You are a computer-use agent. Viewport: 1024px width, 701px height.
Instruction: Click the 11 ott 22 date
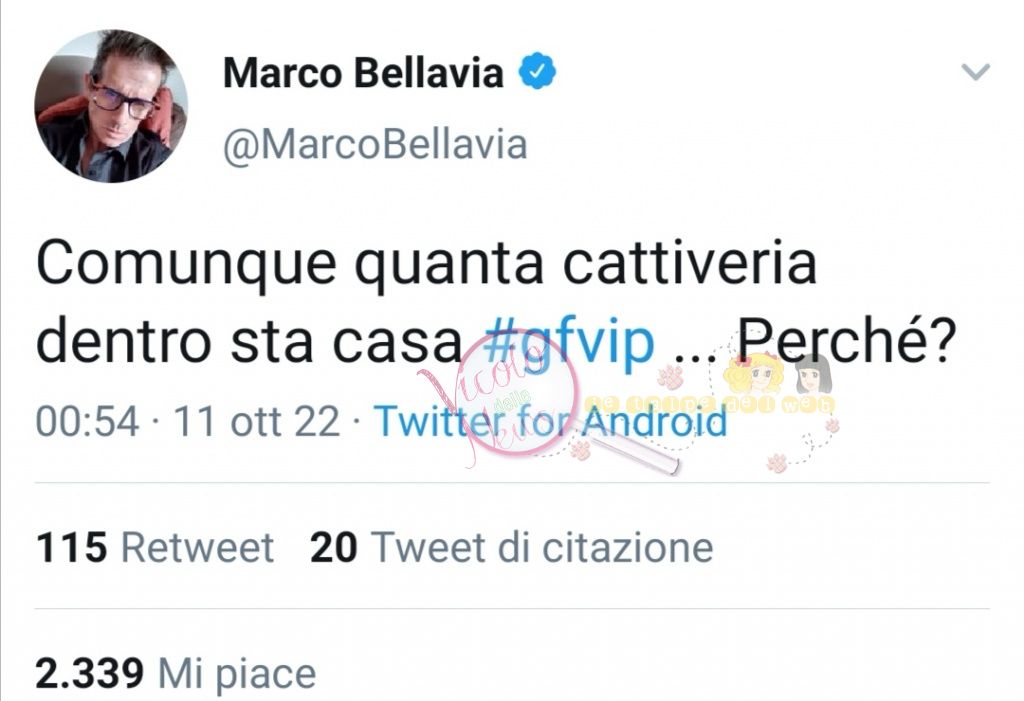[x=256, y=421]
